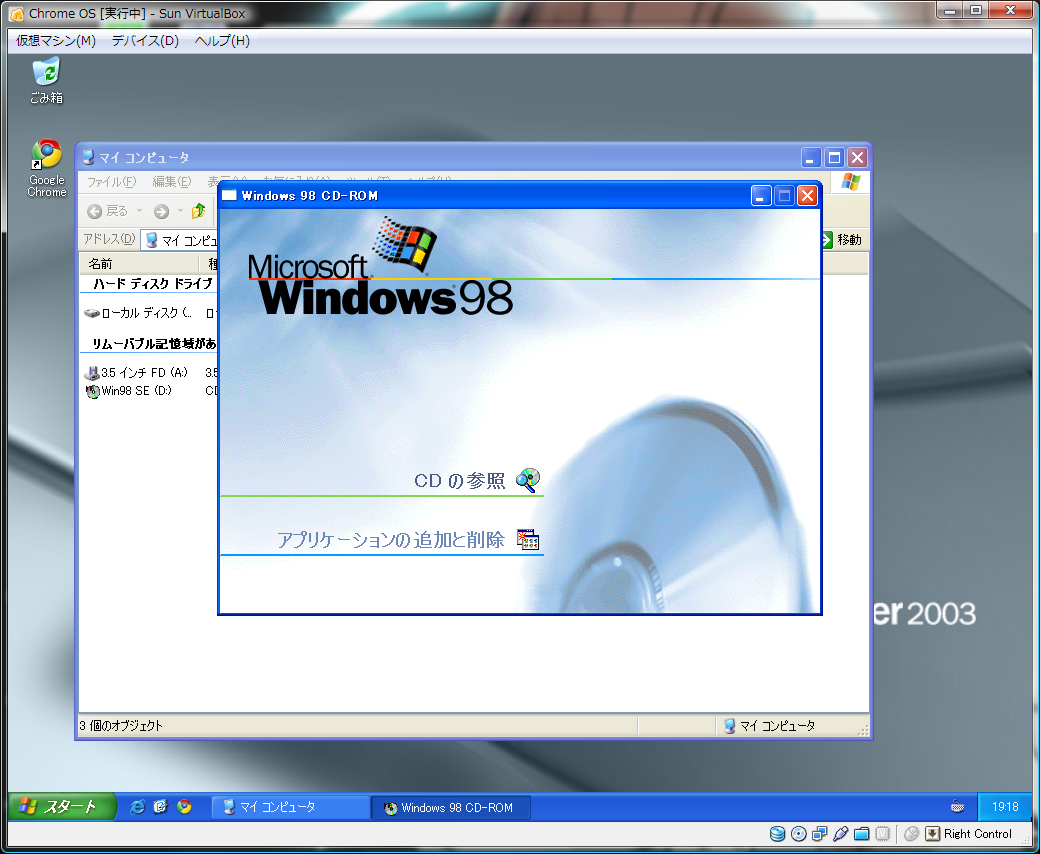Click the Windows 98 CD-ROM title bar icon
The image size is (1040, 854).
coord(229,195)
